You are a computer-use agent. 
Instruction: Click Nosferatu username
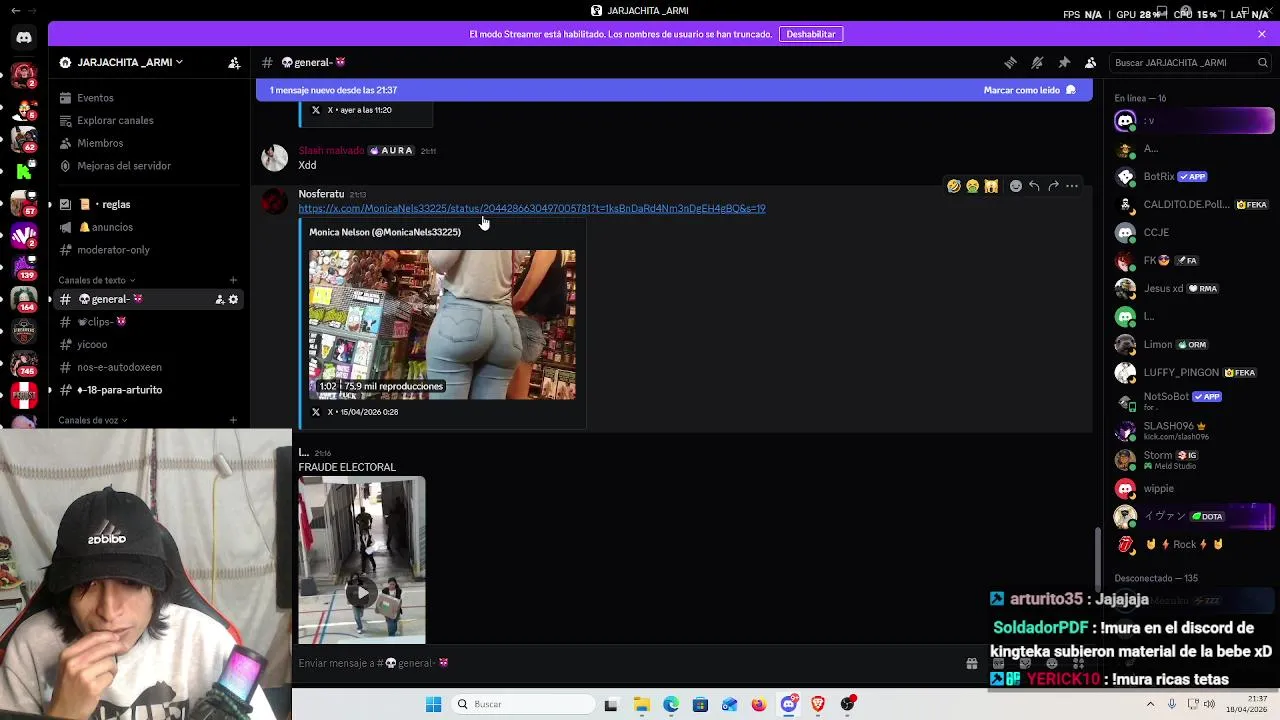click(x=321, y=194)
